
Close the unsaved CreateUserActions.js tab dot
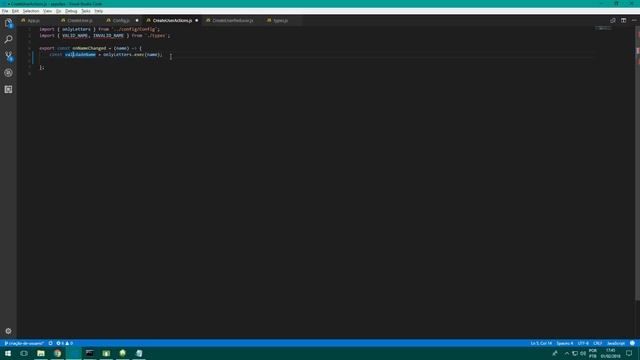[x=196, y=20]
